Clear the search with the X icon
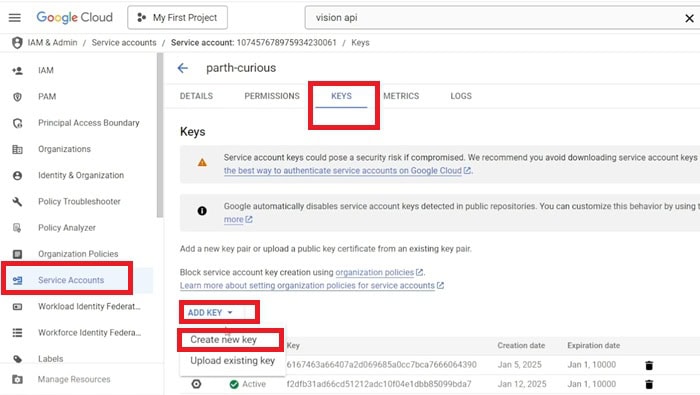Viewport: 700px width, 395px height. tap(689, 18)
